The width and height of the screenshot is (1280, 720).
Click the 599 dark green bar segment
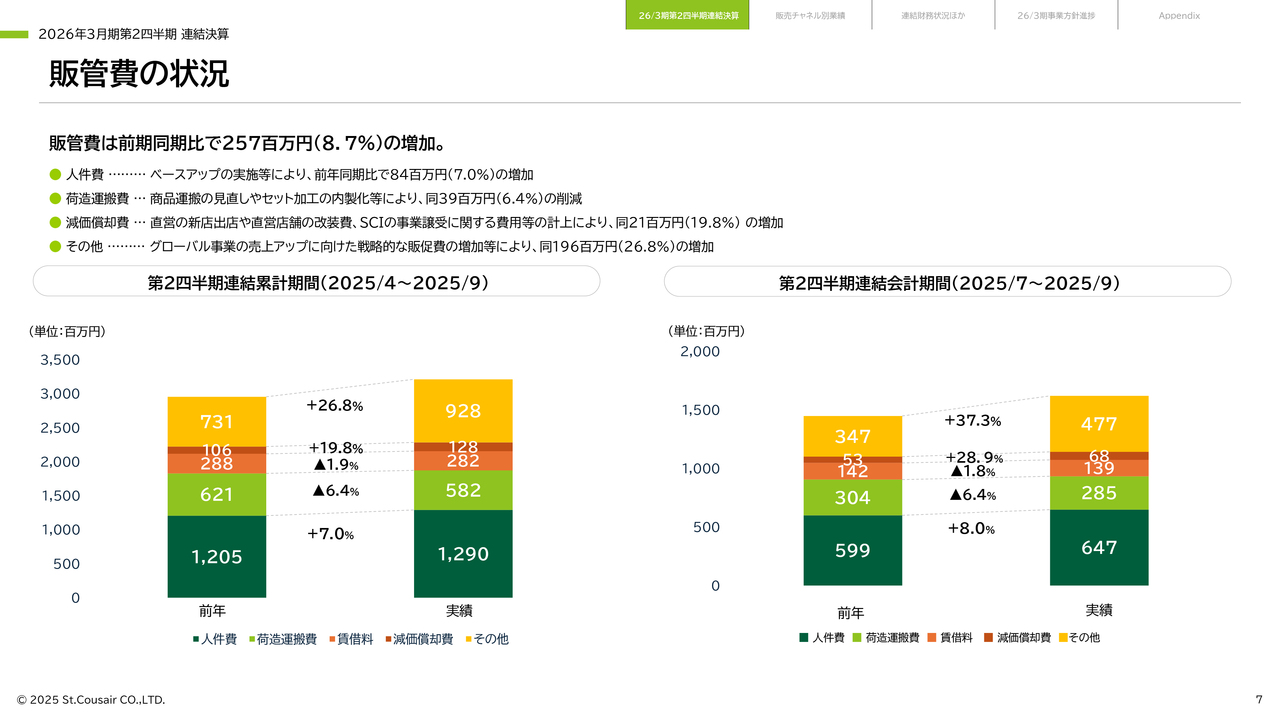(852, 550)
